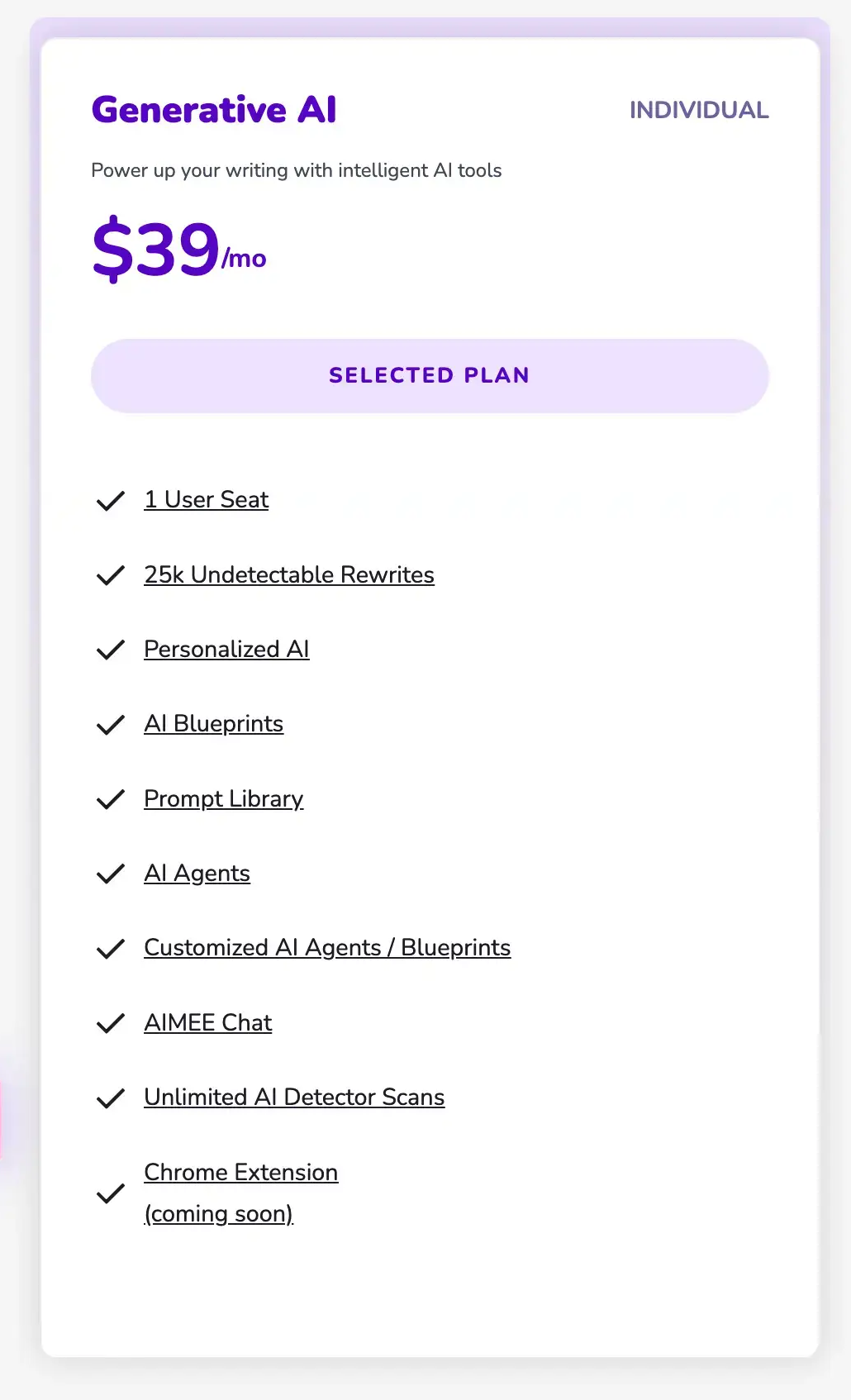The height and width of the screenshot is (1400, 851).
Task: Click Unlimited AI Detector Scans link
Action: point(294,1098)
